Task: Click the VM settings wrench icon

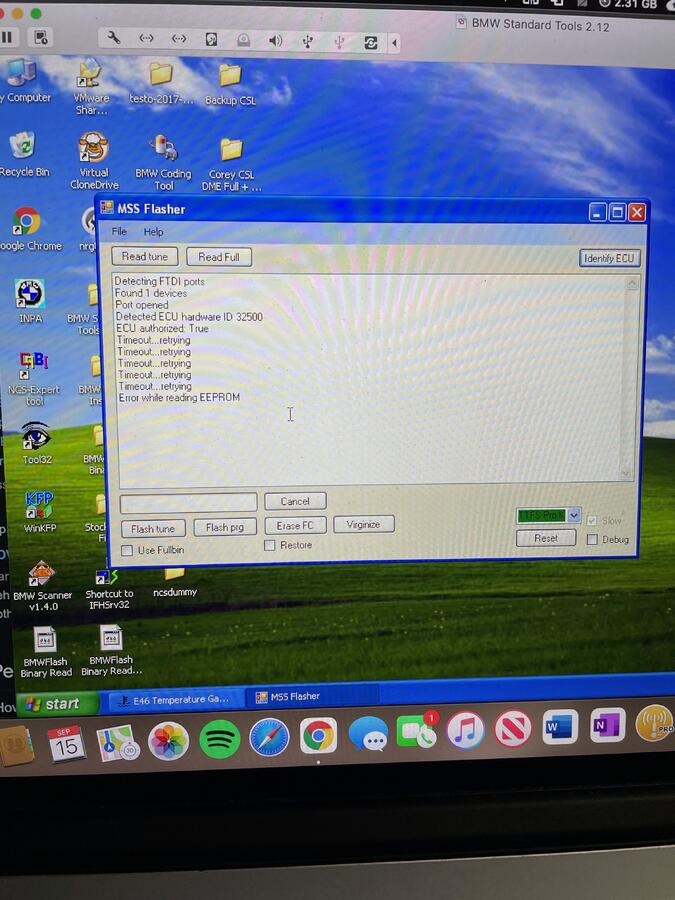Action: point(114,40)
